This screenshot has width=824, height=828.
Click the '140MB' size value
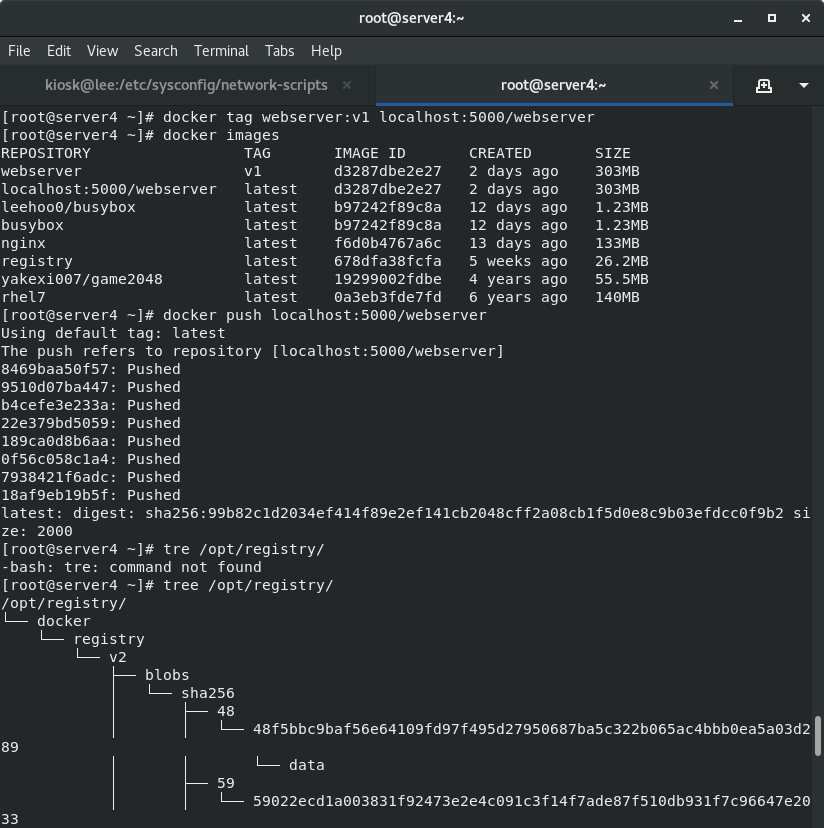[x=617, y=297]
